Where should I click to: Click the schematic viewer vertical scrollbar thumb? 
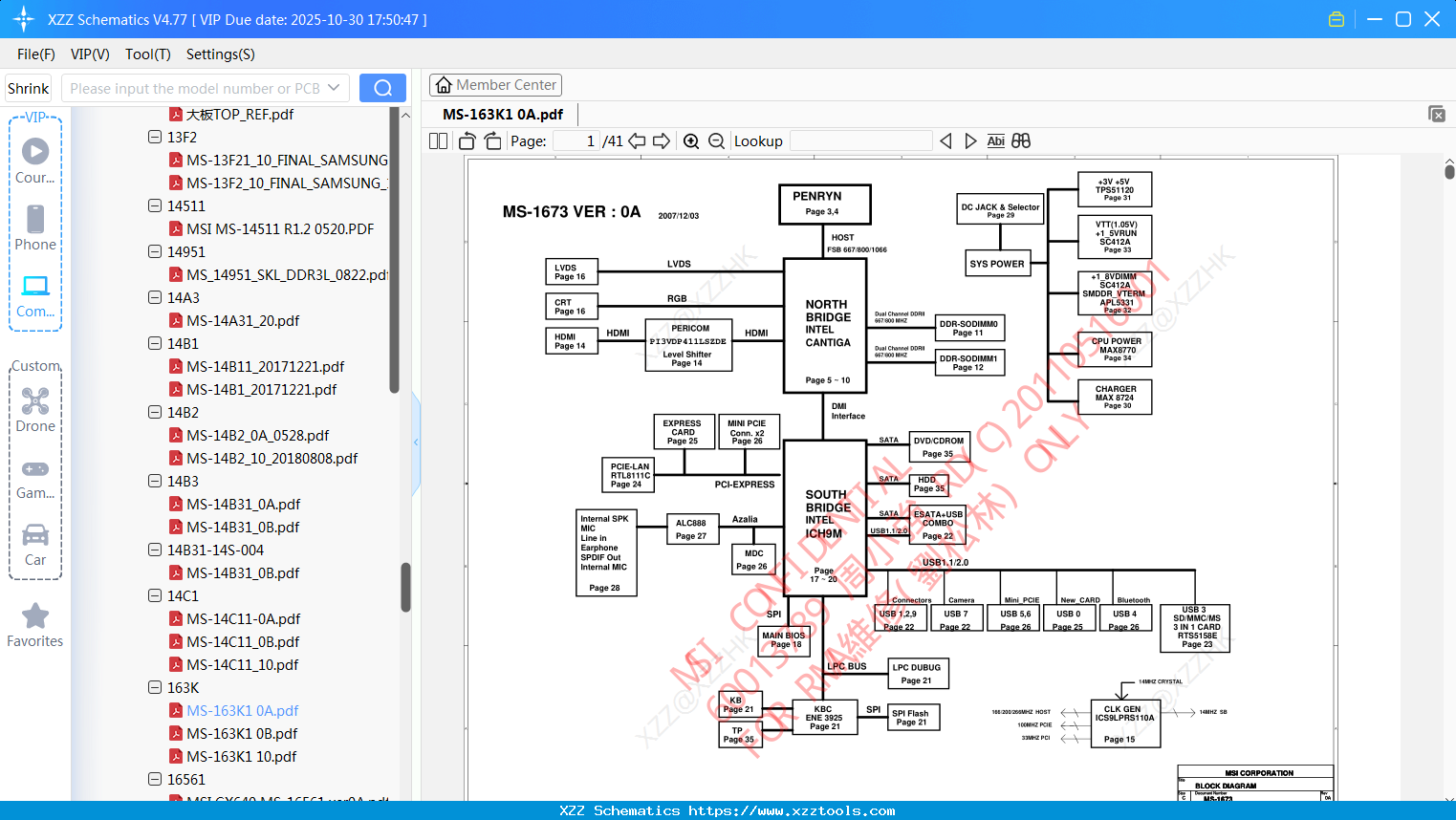point(1449,172)
